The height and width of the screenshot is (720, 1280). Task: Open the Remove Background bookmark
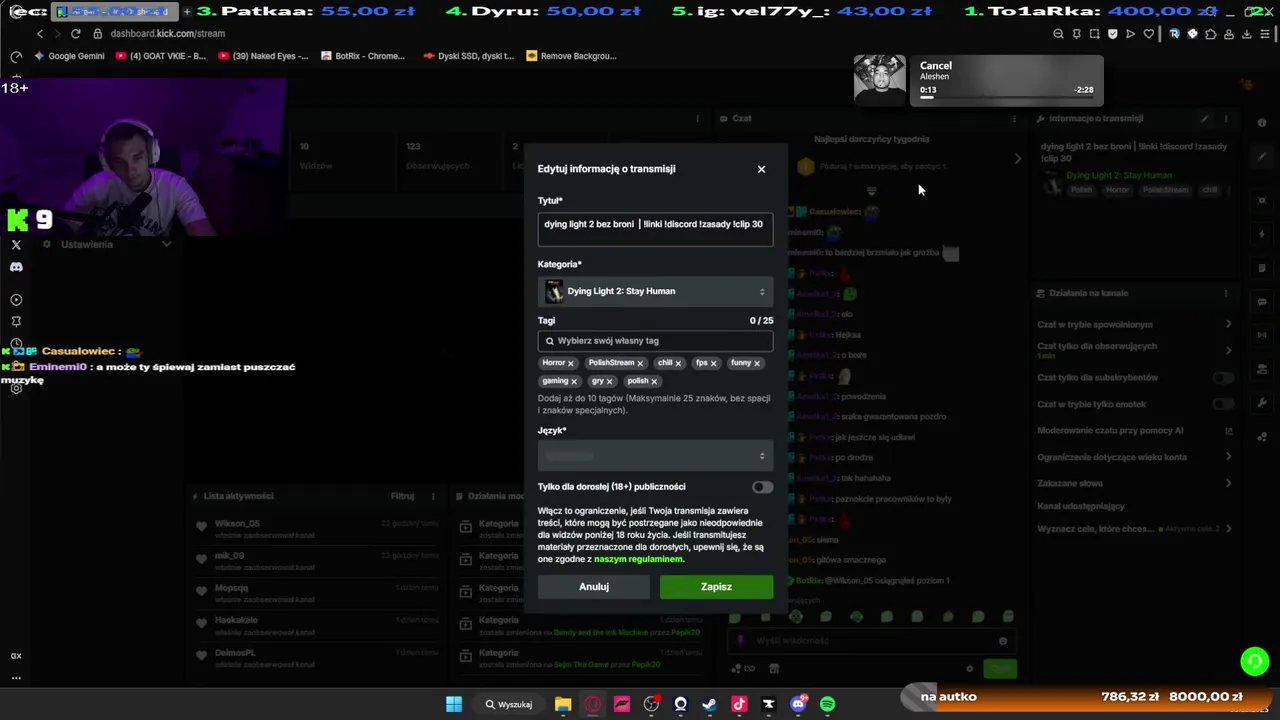click(571, 56)
